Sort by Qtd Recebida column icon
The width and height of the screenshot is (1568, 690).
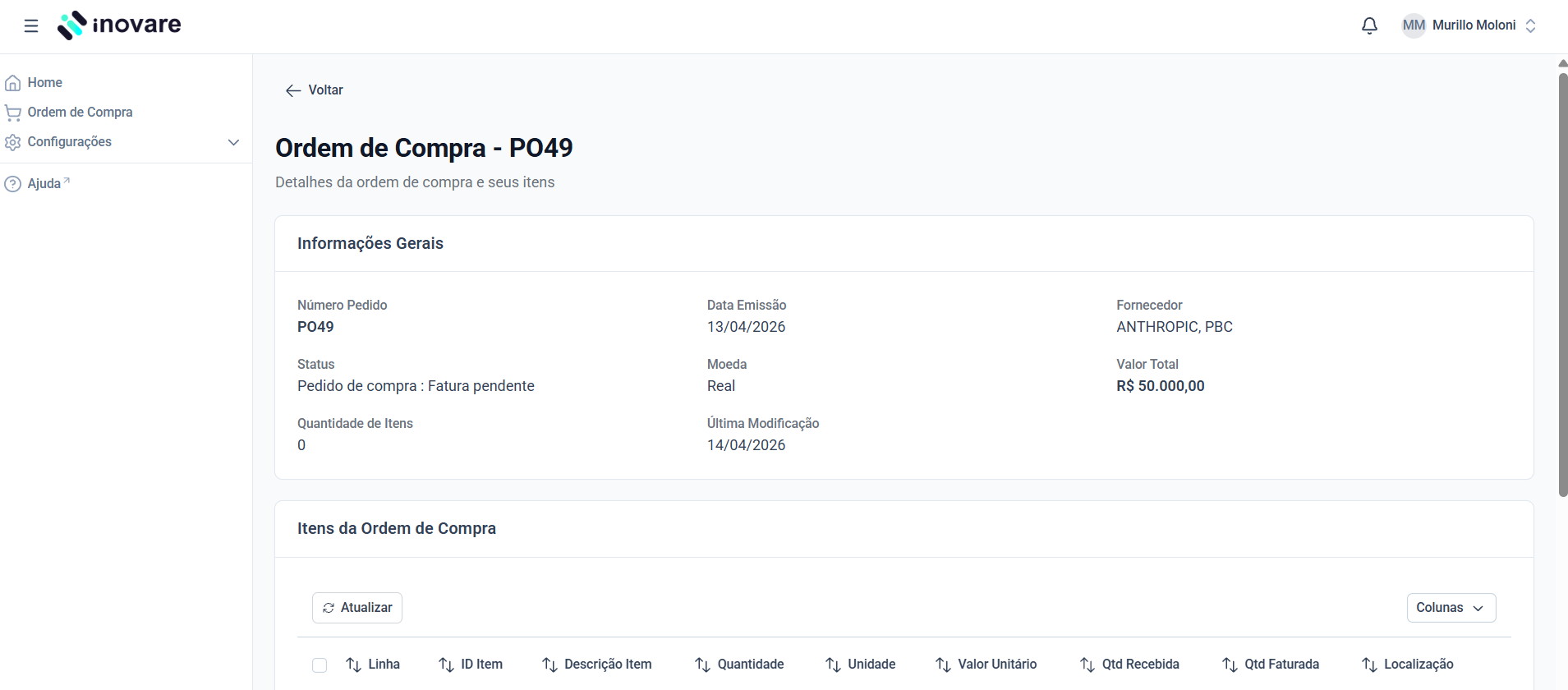(x=1087, y=665)
